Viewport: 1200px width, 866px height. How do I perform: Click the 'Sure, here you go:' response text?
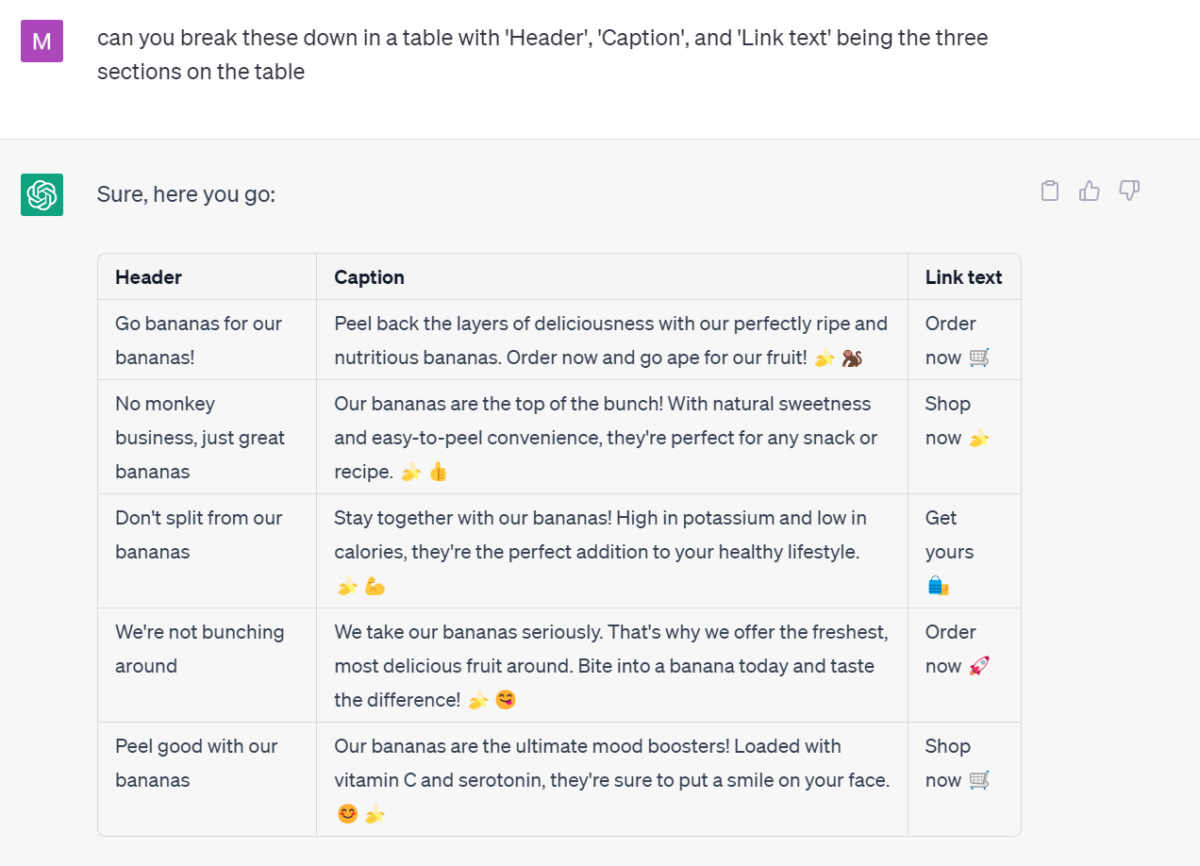[x=186, y=194]
